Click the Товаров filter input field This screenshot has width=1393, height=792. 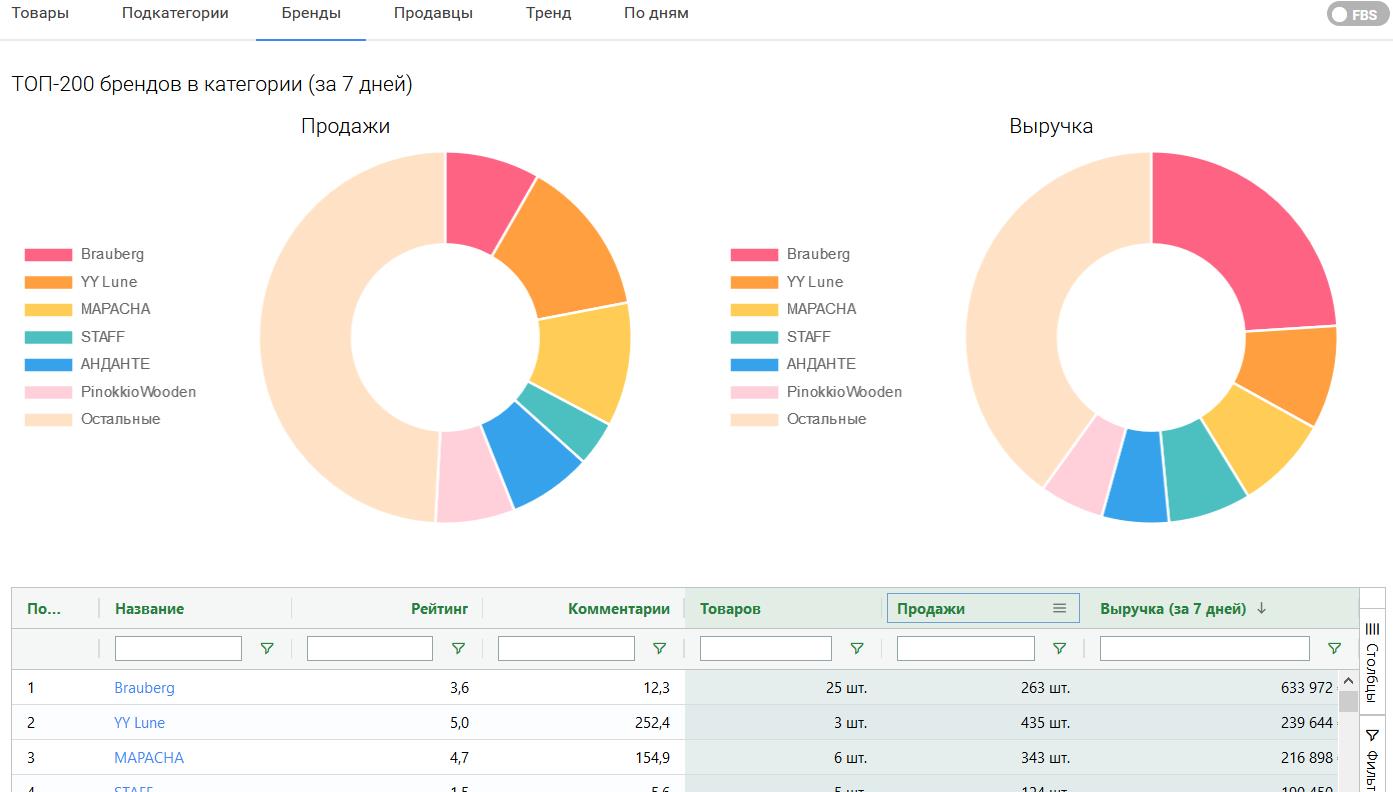click(x=766, y=648)
